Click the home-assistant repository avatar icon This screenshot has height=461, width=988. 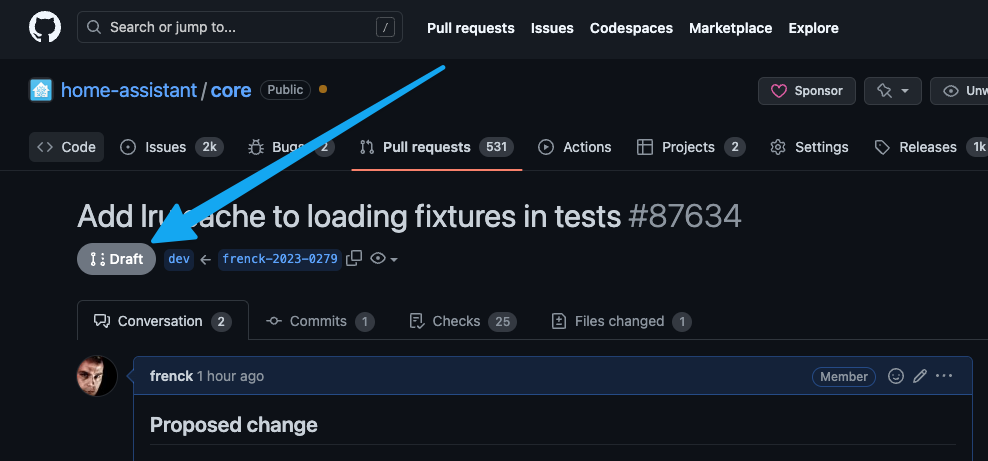click(41, 90)
